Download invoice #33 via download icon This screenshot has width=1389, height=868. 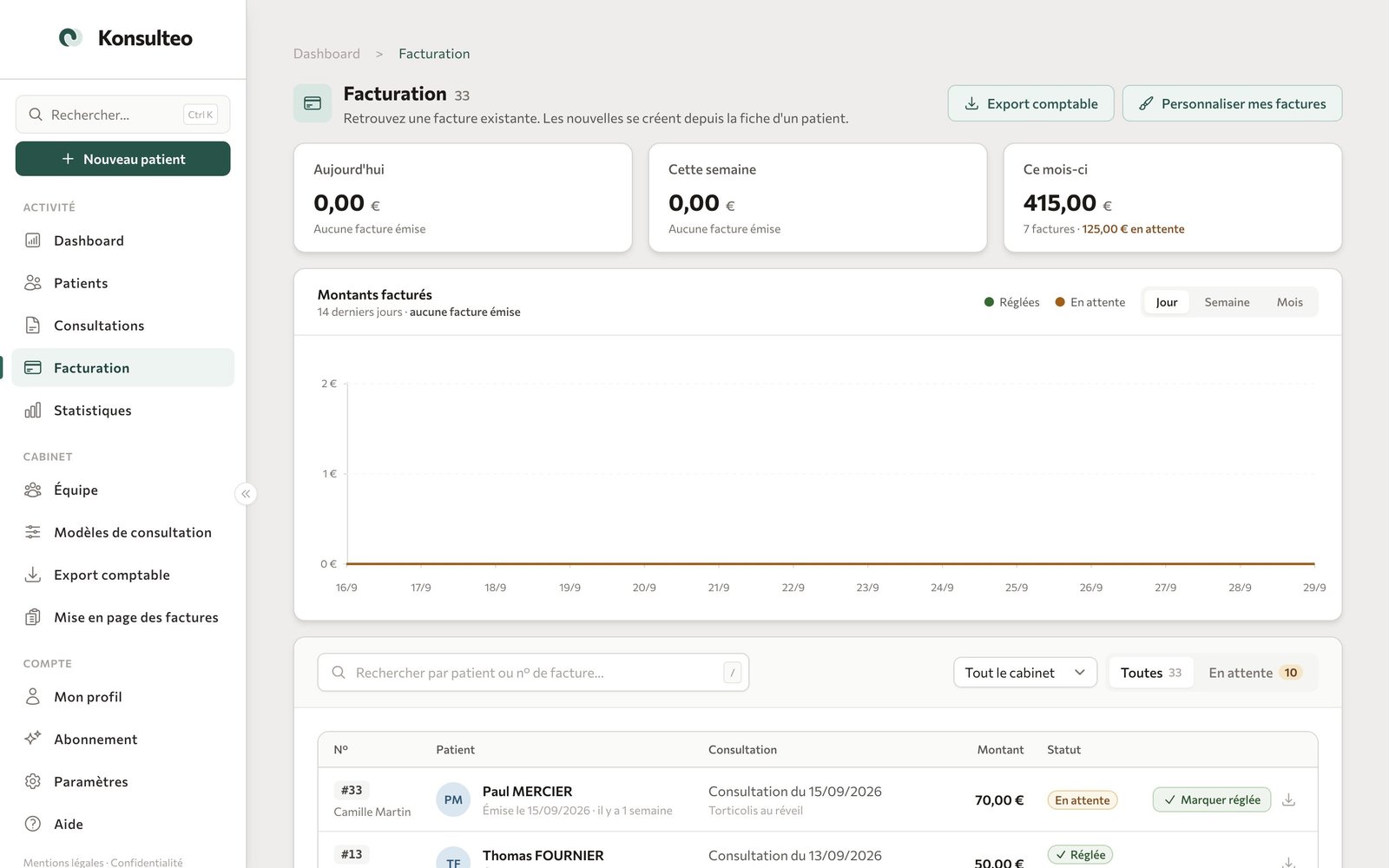click(1288, 799)
